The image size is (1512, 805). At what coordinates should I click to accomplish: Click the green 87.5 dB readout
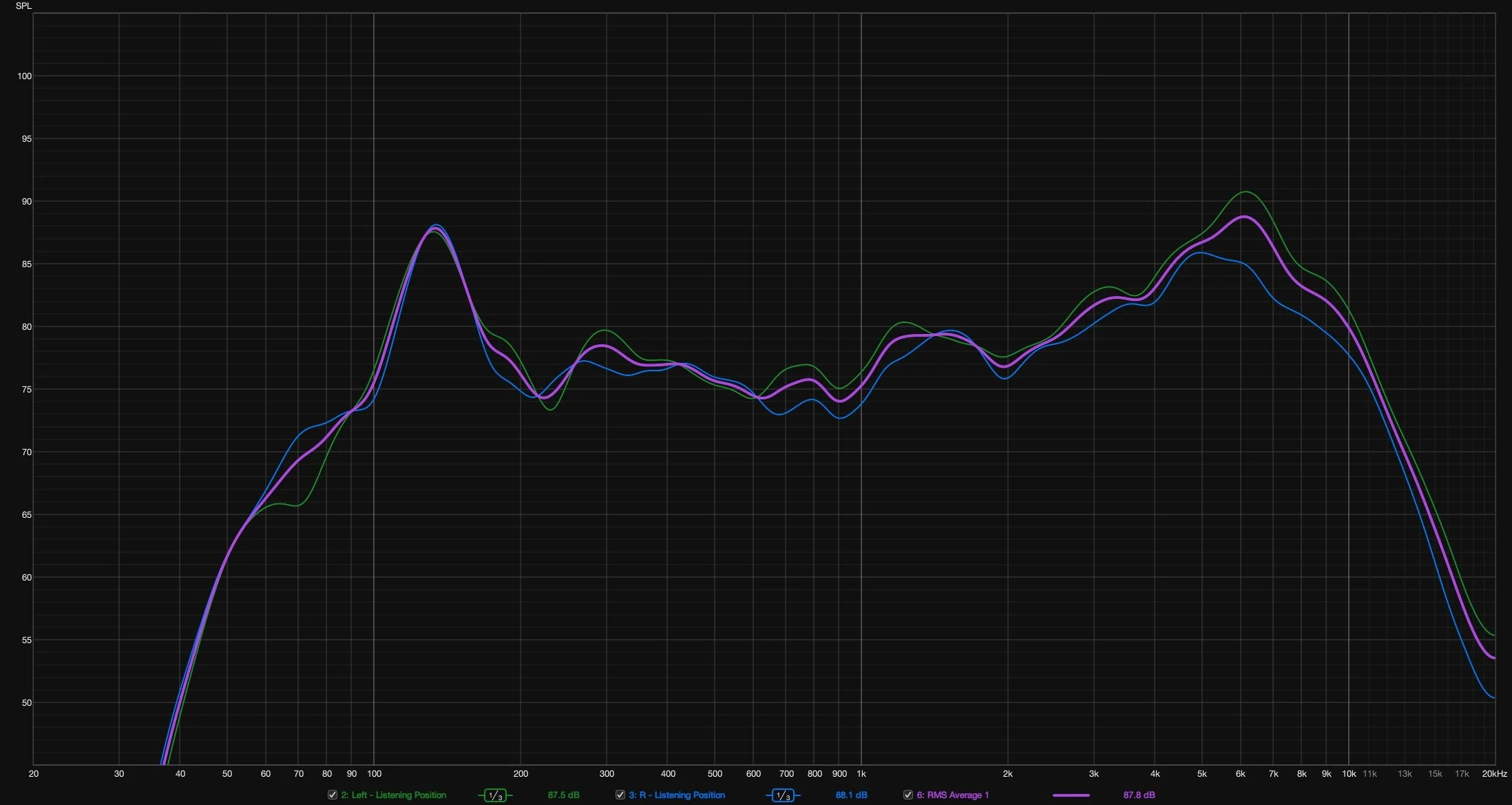[x=563, y=795]
